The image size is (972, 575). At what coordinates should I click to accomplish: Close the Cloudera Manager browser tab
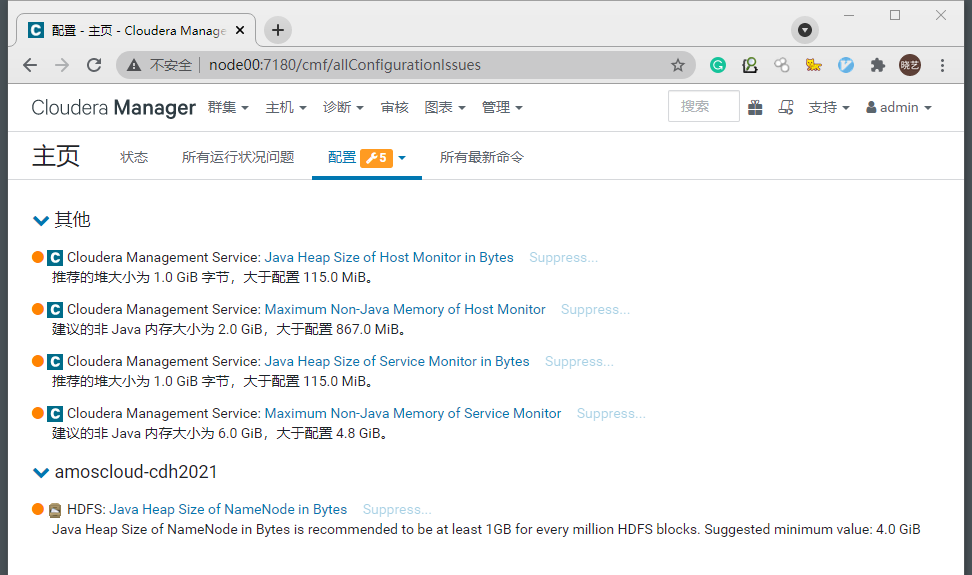click(240, 30)
